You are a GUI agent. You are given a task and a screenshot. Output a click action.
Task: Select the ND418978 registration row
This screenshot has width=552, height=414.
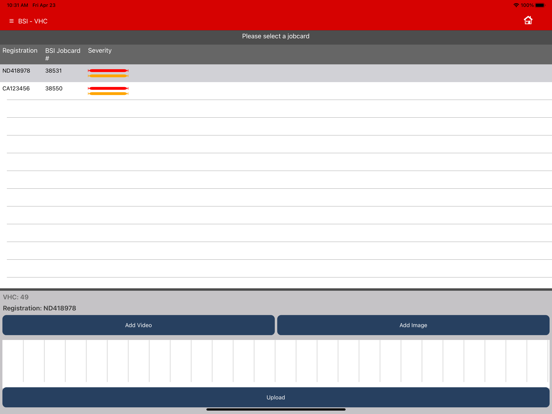(276, 73)
